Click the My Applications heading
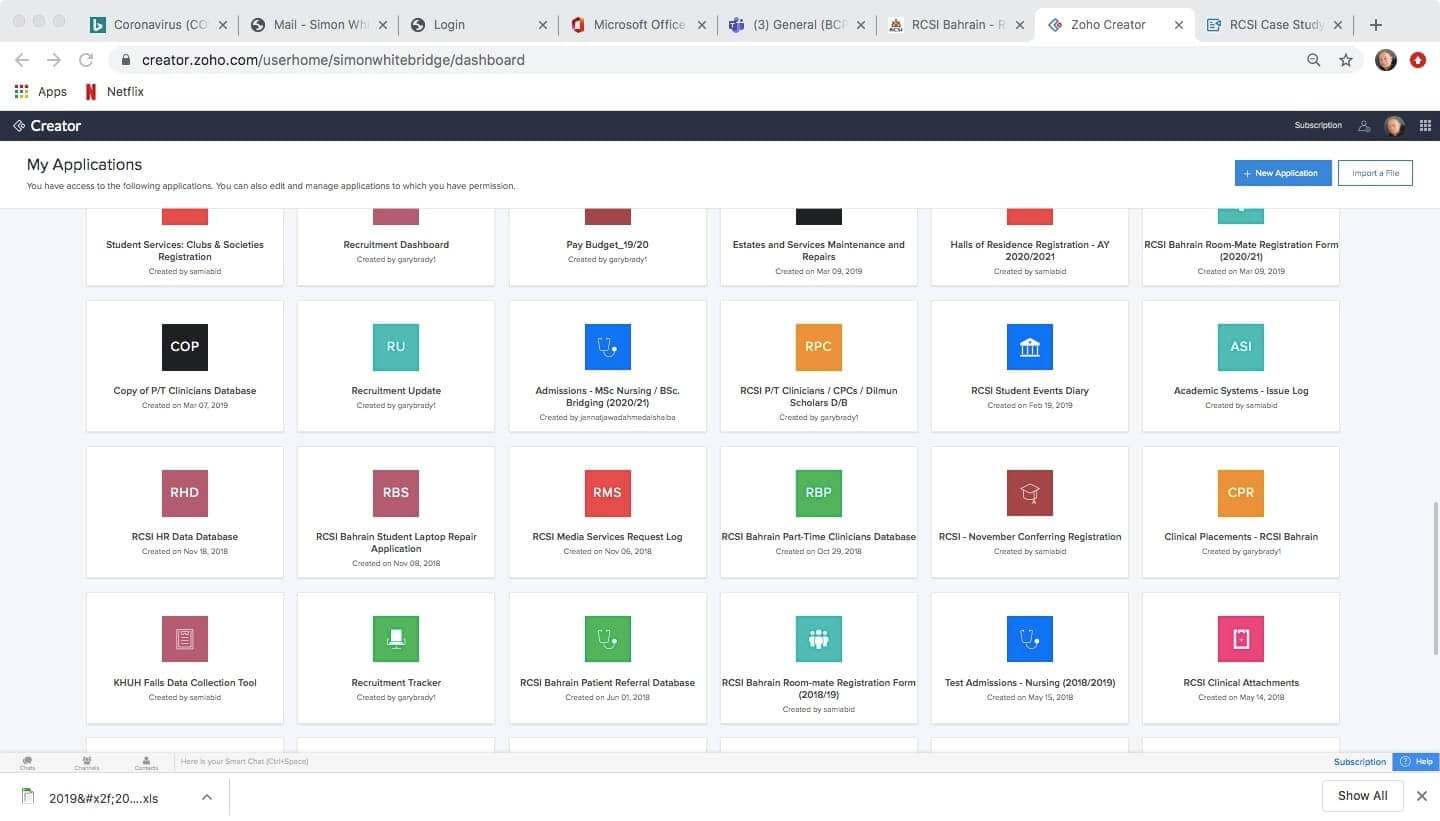This screenshot has height=821, width=1440. coord(84,165)
